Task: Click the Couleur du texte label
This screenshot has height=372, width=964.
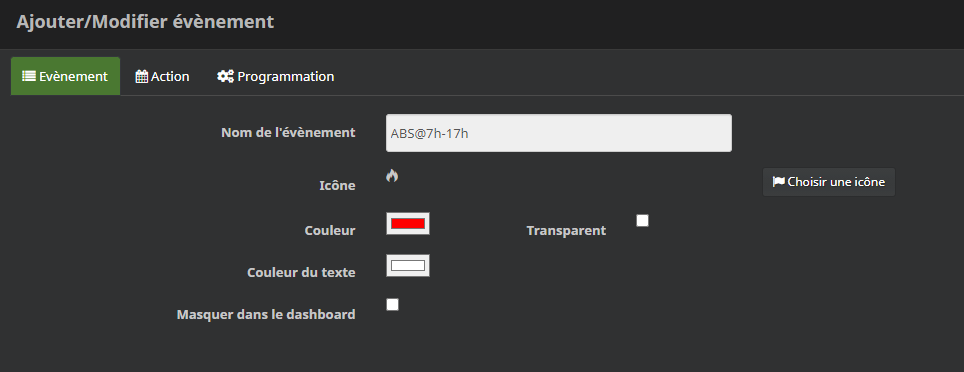Action: (x=301, y=272)
